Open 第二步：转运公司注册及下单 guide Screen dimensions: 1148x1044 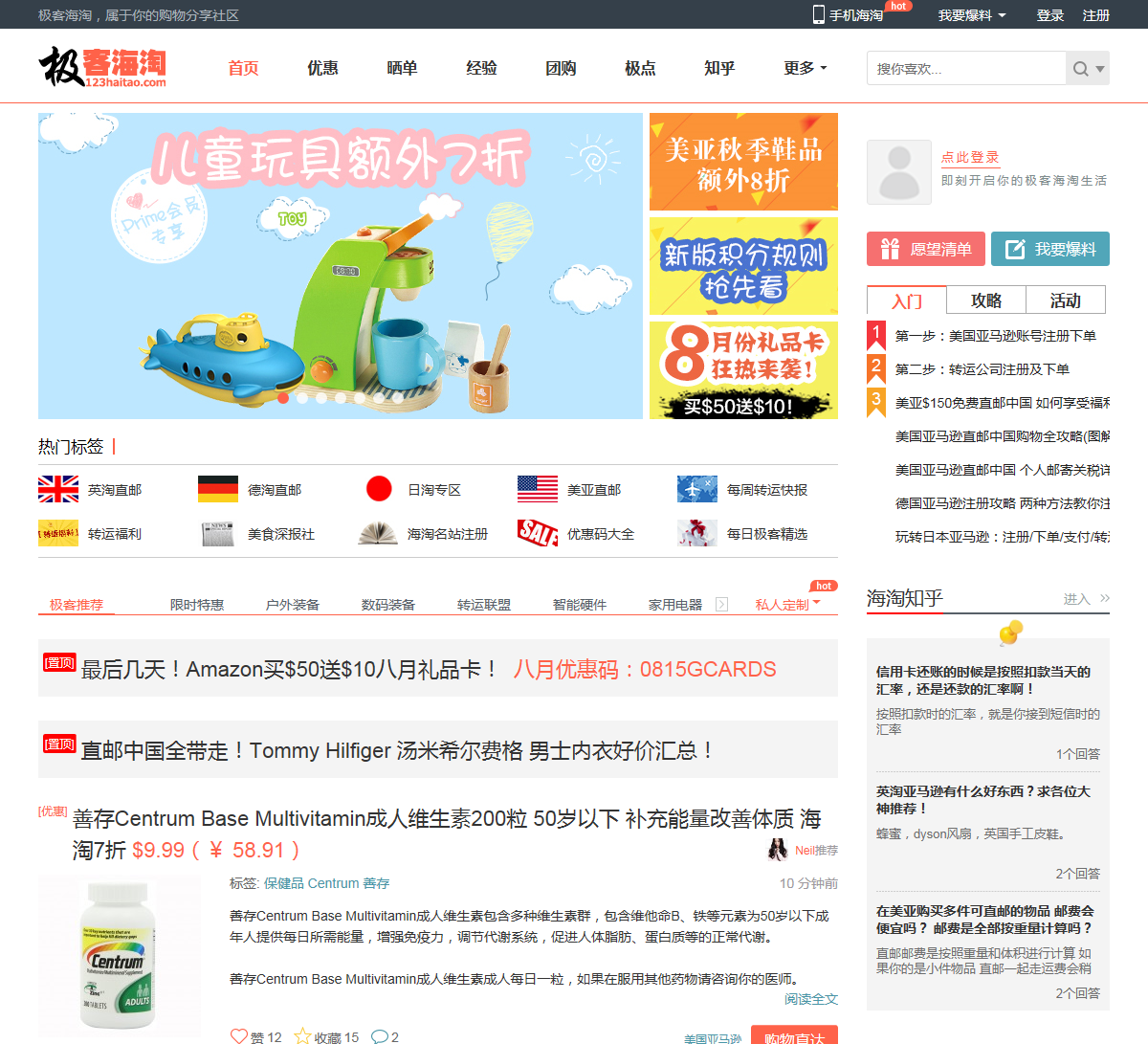click(x=982, y=369)
